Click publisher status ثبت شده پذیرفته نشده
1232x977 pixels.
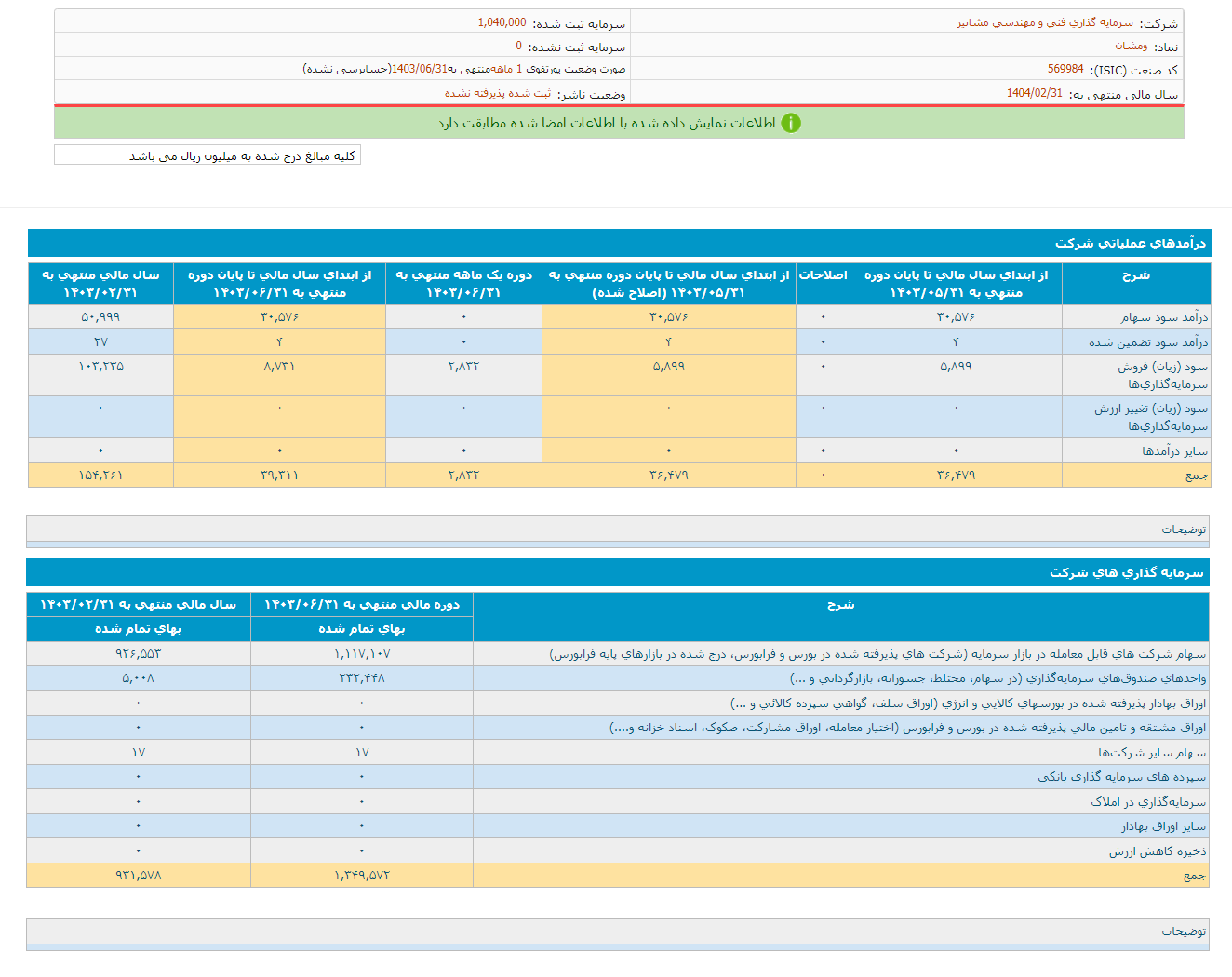(497, 93)
